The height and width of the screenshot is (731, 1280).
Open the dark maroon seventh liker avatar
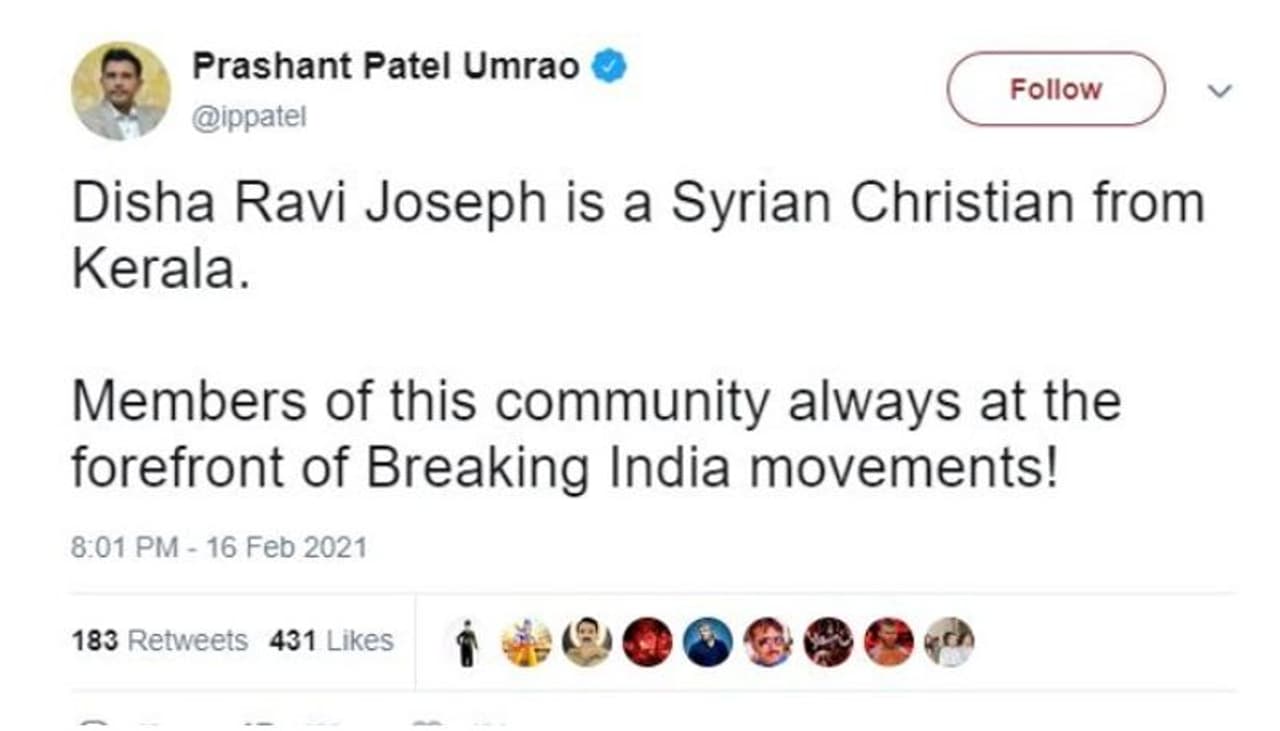(x=829, y=642)
